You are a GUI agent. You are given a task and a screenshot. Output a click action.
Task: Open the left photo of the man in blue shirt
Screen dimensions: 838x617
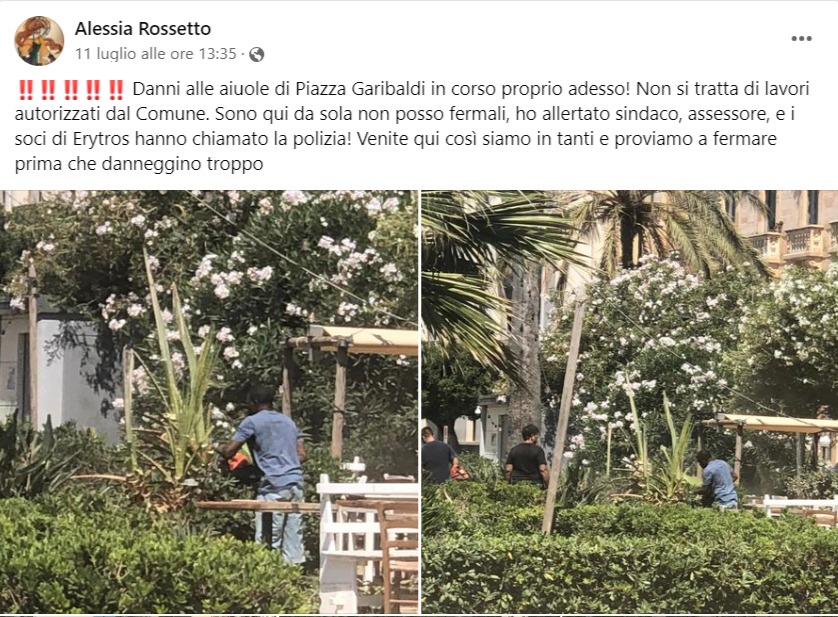pos(209,402)
